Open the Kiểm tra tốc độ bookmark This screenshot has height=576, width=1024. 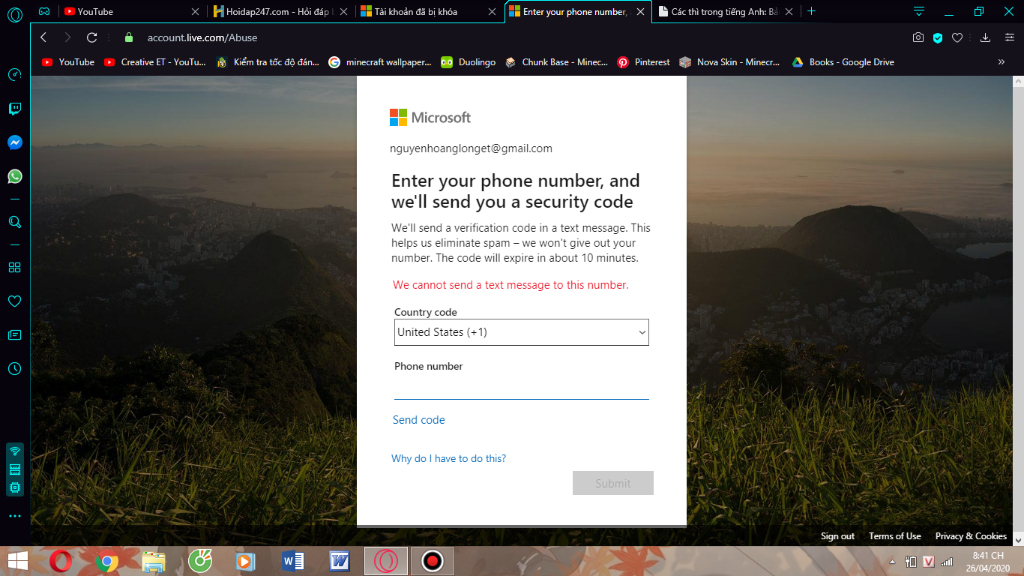(268, 62)
